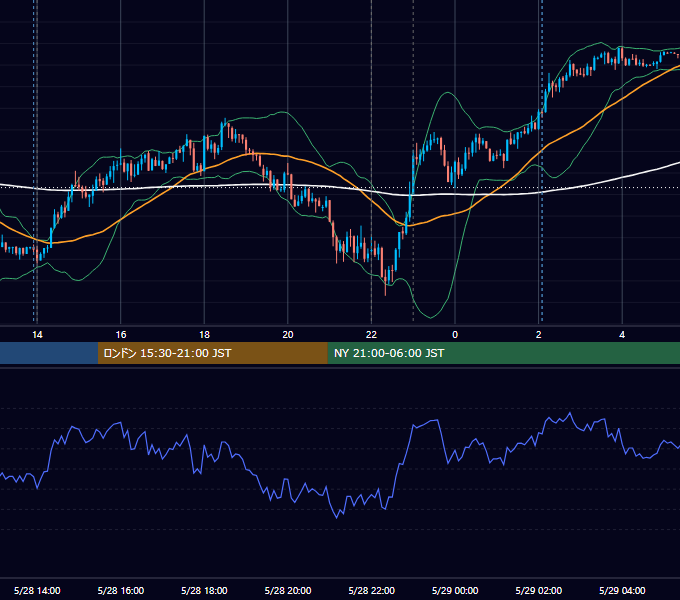Click time axis label 0 on upper chart
Screen dimensions: 680x600
[455, 335]
